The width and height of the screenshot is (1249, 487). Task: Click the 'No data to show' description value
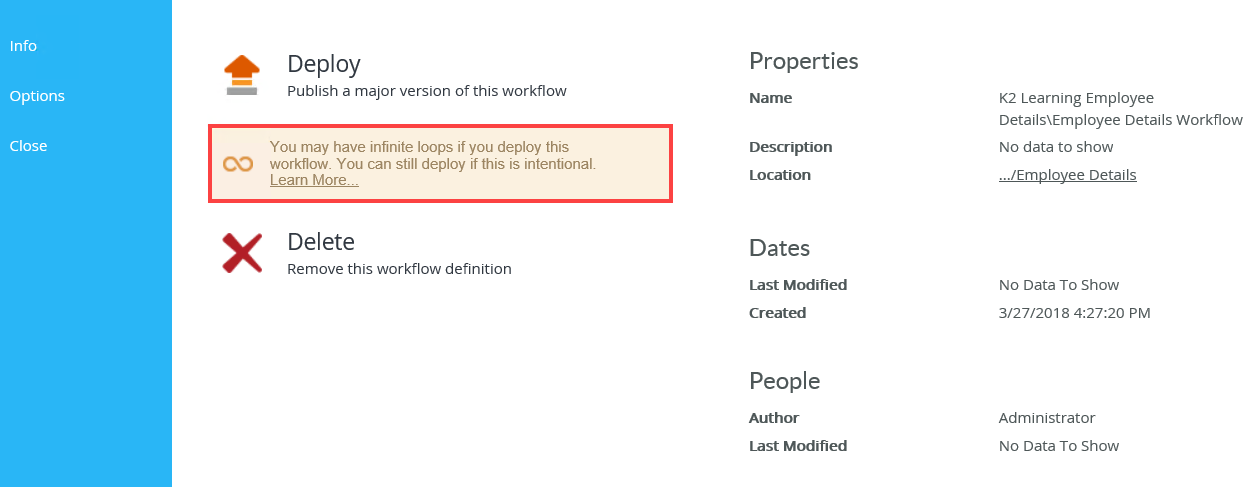point(1055,147)
